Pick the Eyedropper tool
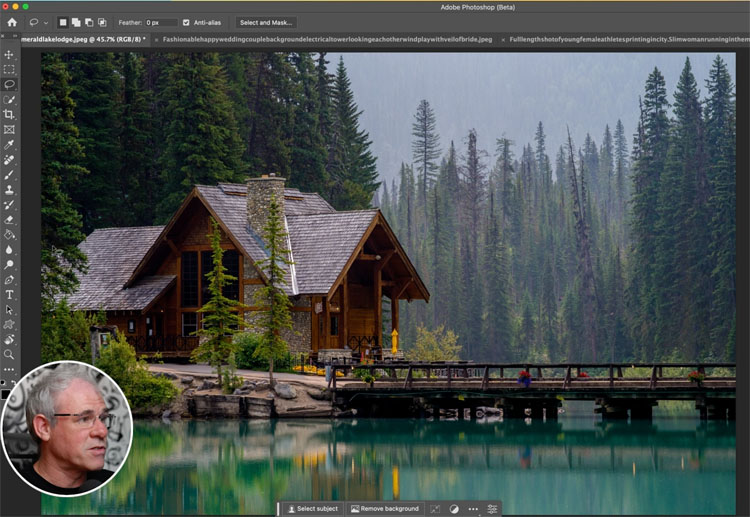The width and height of the screenshot is (750, 517). [x=9, y=145]
